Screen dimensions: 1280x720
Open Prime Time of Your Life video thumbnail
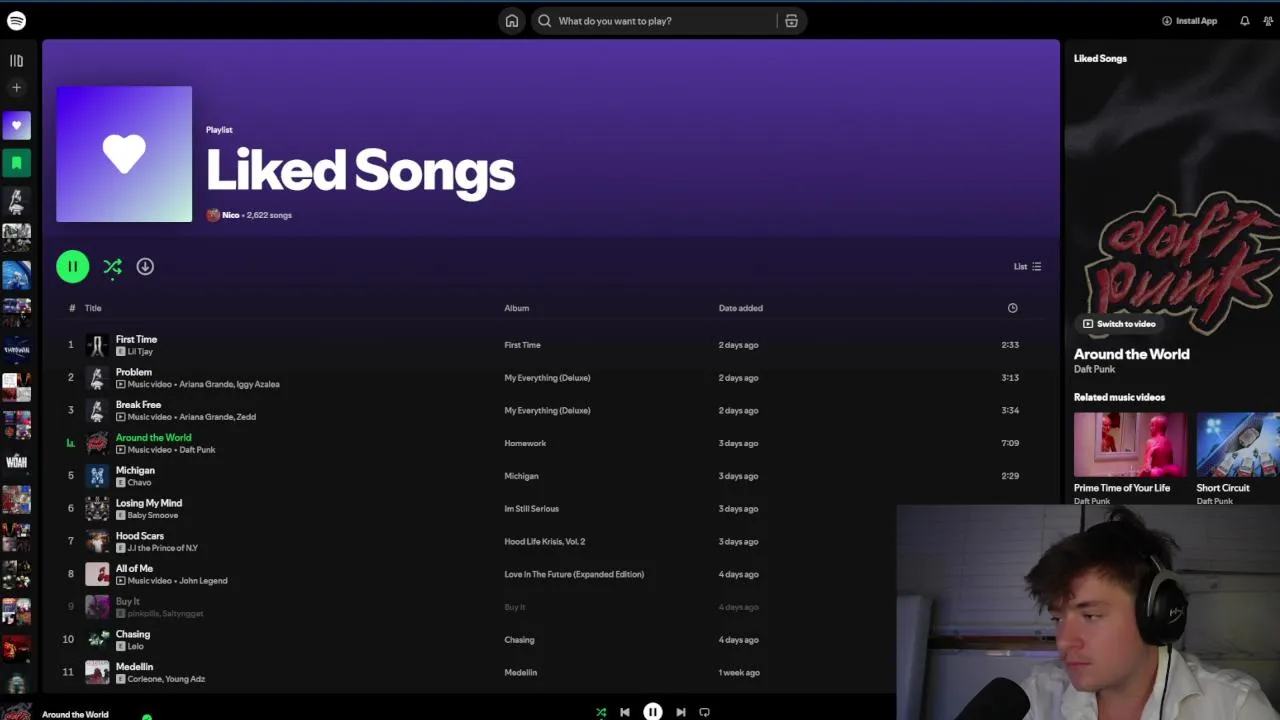coord(1130,445)
